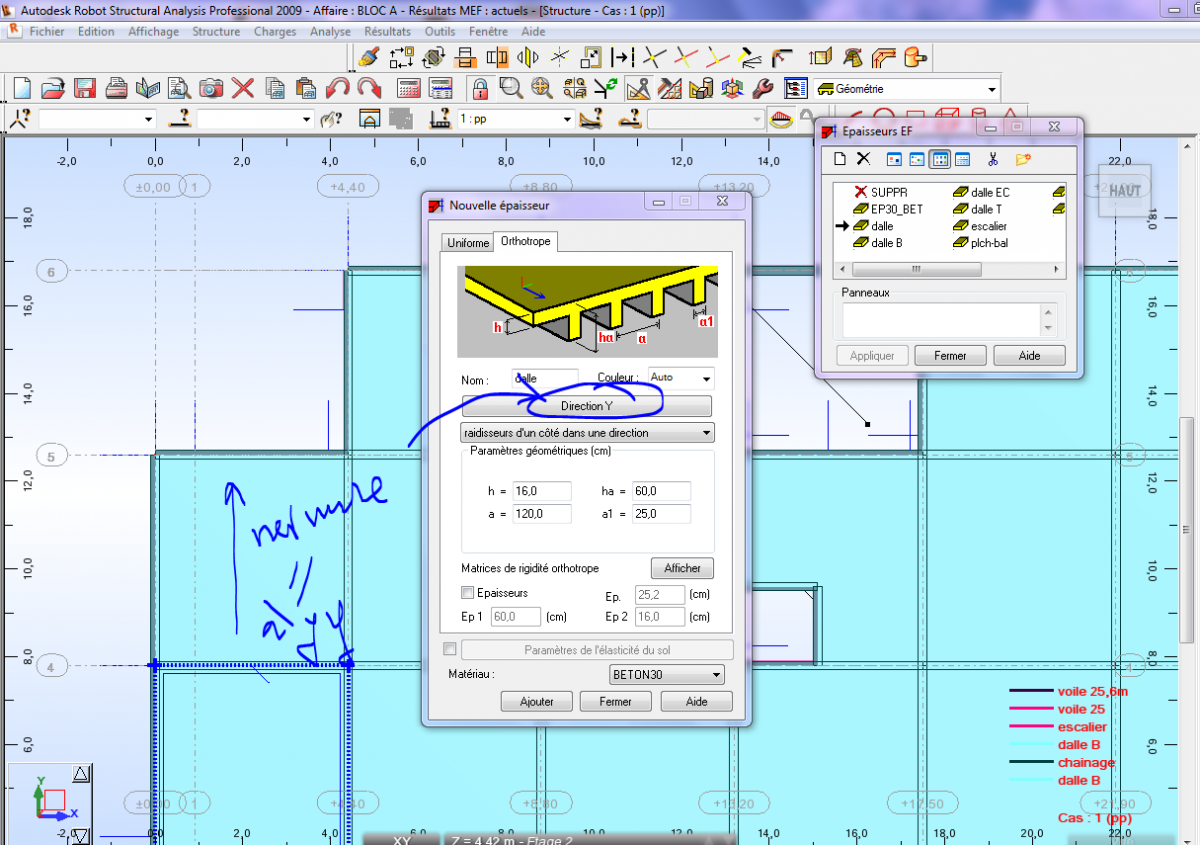Open the Charges menu

pyautogui.click(x=275, y=31)
